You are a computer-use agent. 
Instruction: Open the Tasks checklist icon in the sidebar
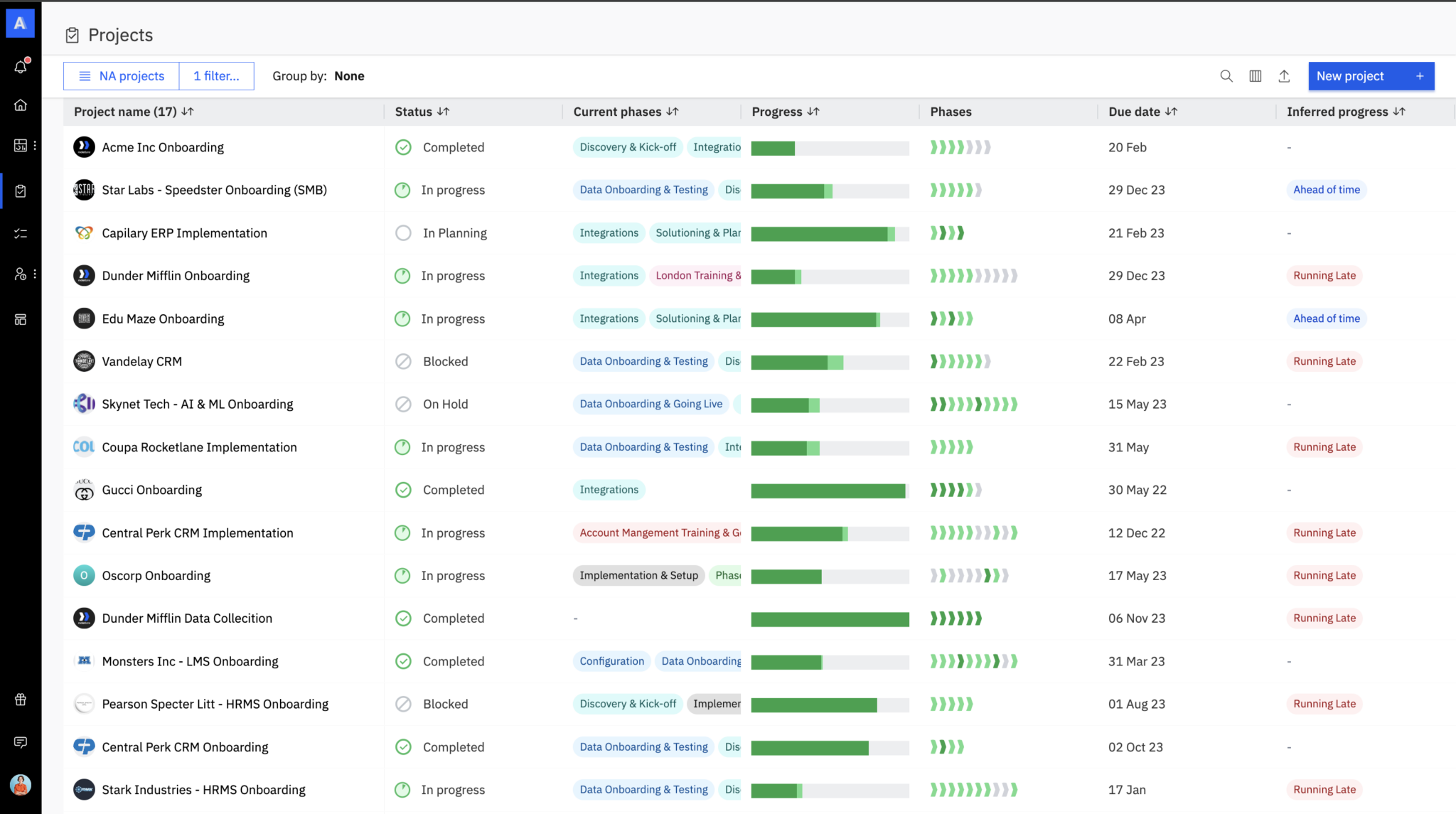(21, 232)
